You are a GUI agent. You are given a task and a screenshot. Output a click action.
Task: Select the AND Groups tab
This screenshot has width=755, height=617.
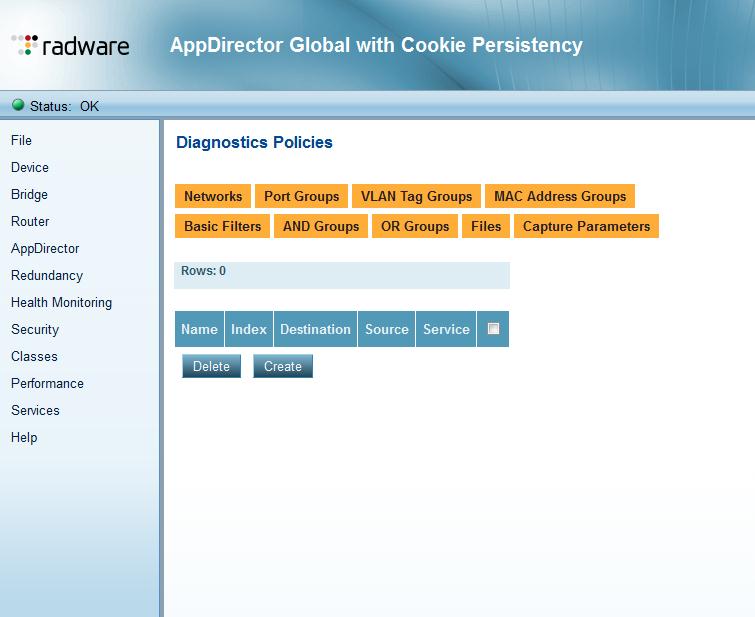[321, 226]
